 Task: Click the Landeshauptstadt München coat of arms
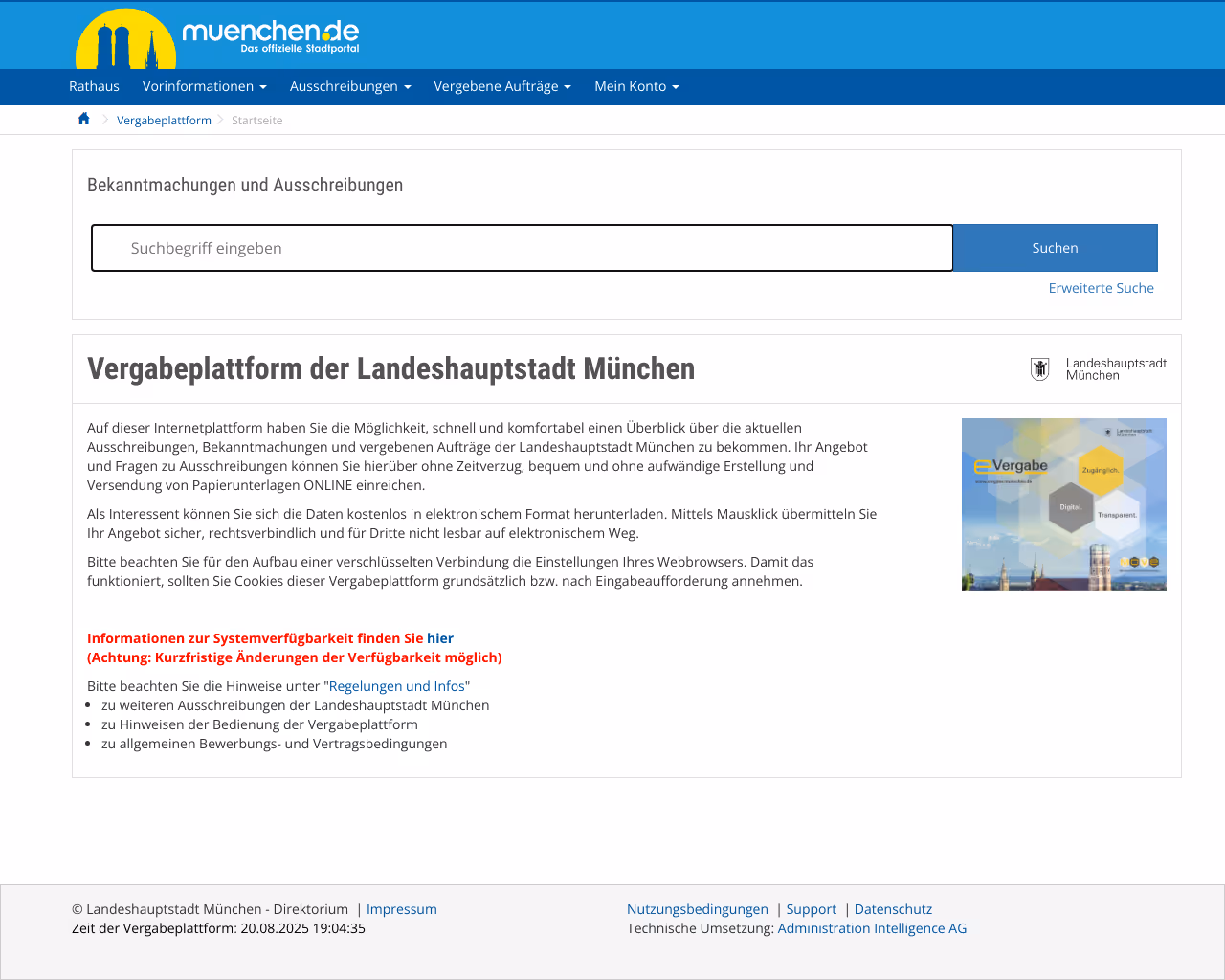(x=1040, y=368)
